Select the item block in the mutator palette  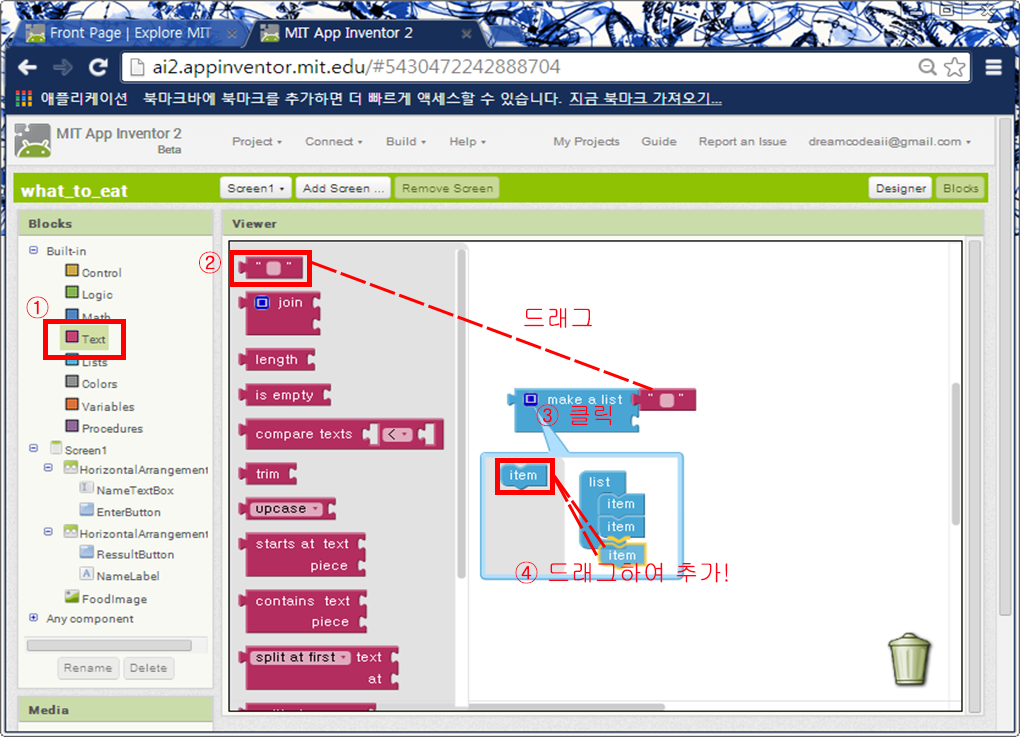pos(524,476)
